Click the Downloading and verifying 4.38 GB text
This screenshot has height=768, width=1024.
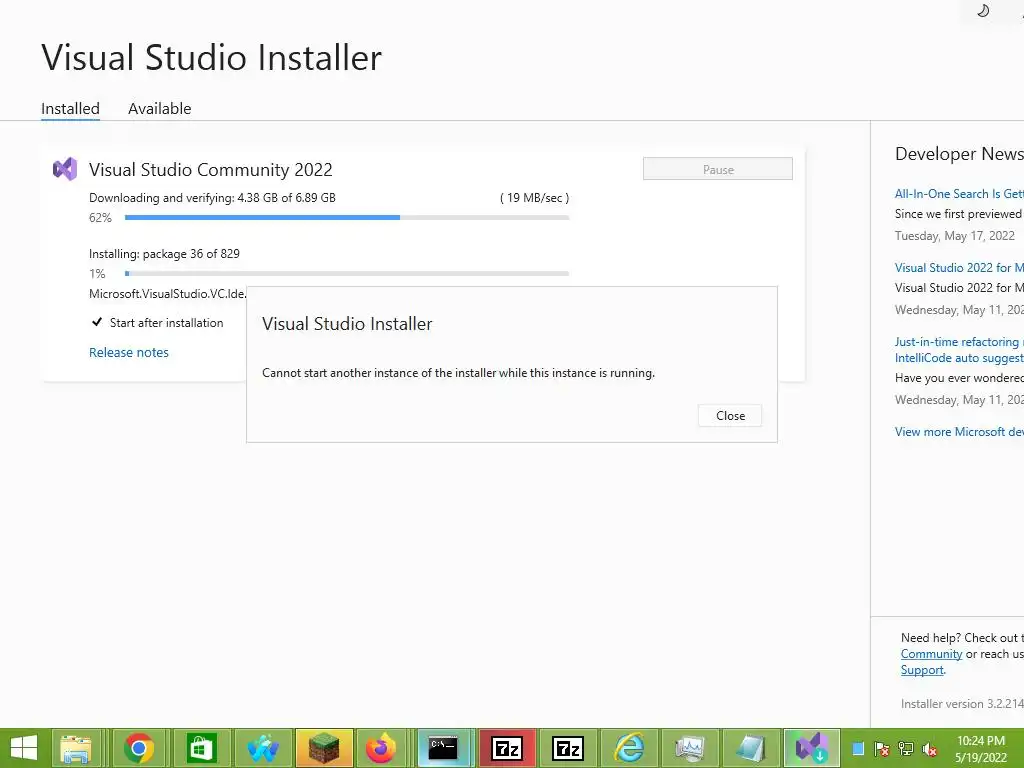point(212,197)
